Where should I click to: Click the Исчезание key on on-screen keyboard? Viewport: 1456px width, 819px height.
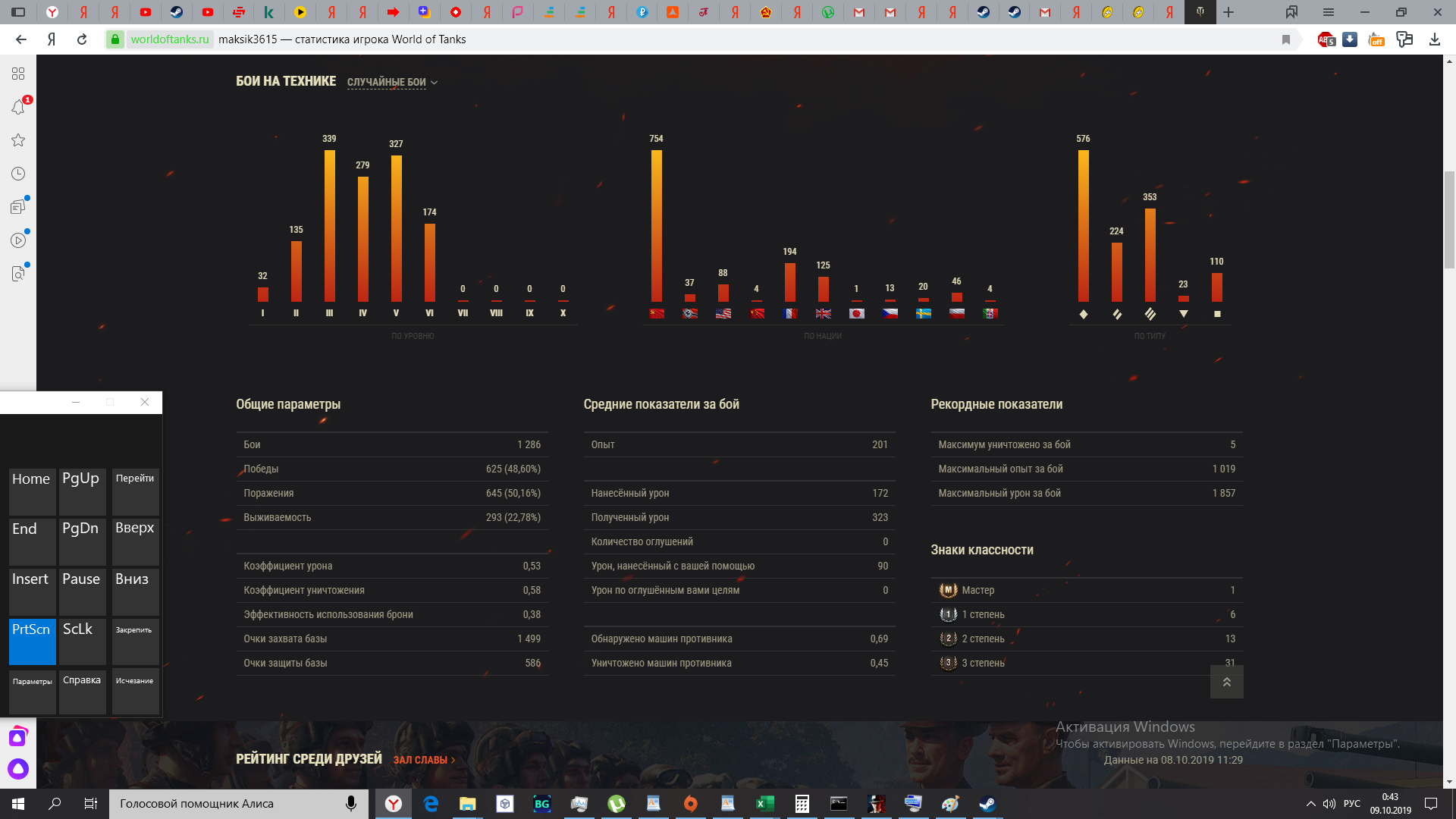136,692
